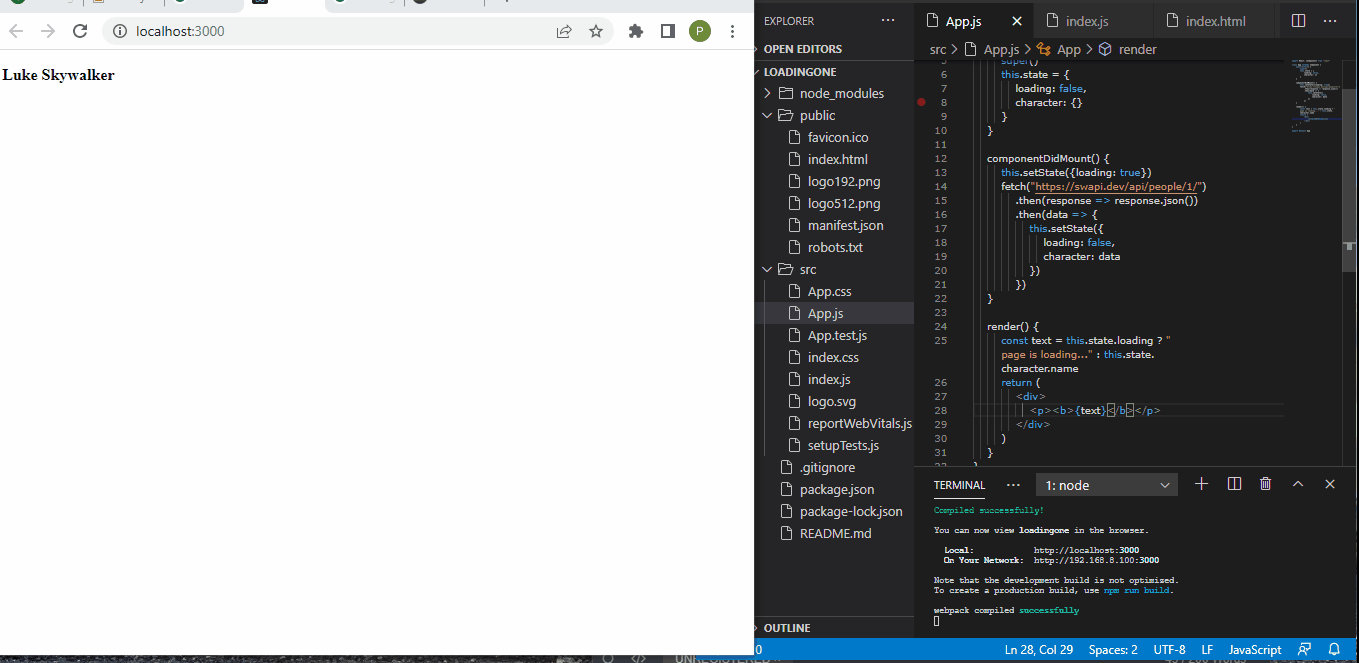Click the browser extensions puzzle icon
The image size is (1359, 663).
point(635,31)
